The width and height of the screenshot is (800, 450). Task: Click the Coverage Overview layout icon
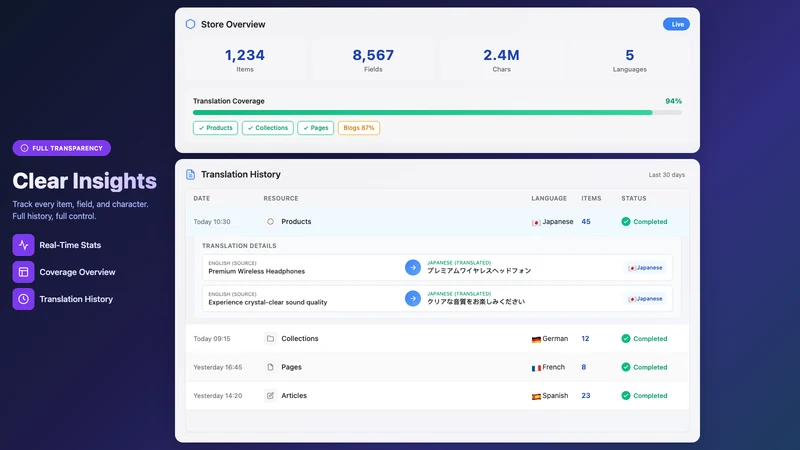tap(23, 272)
